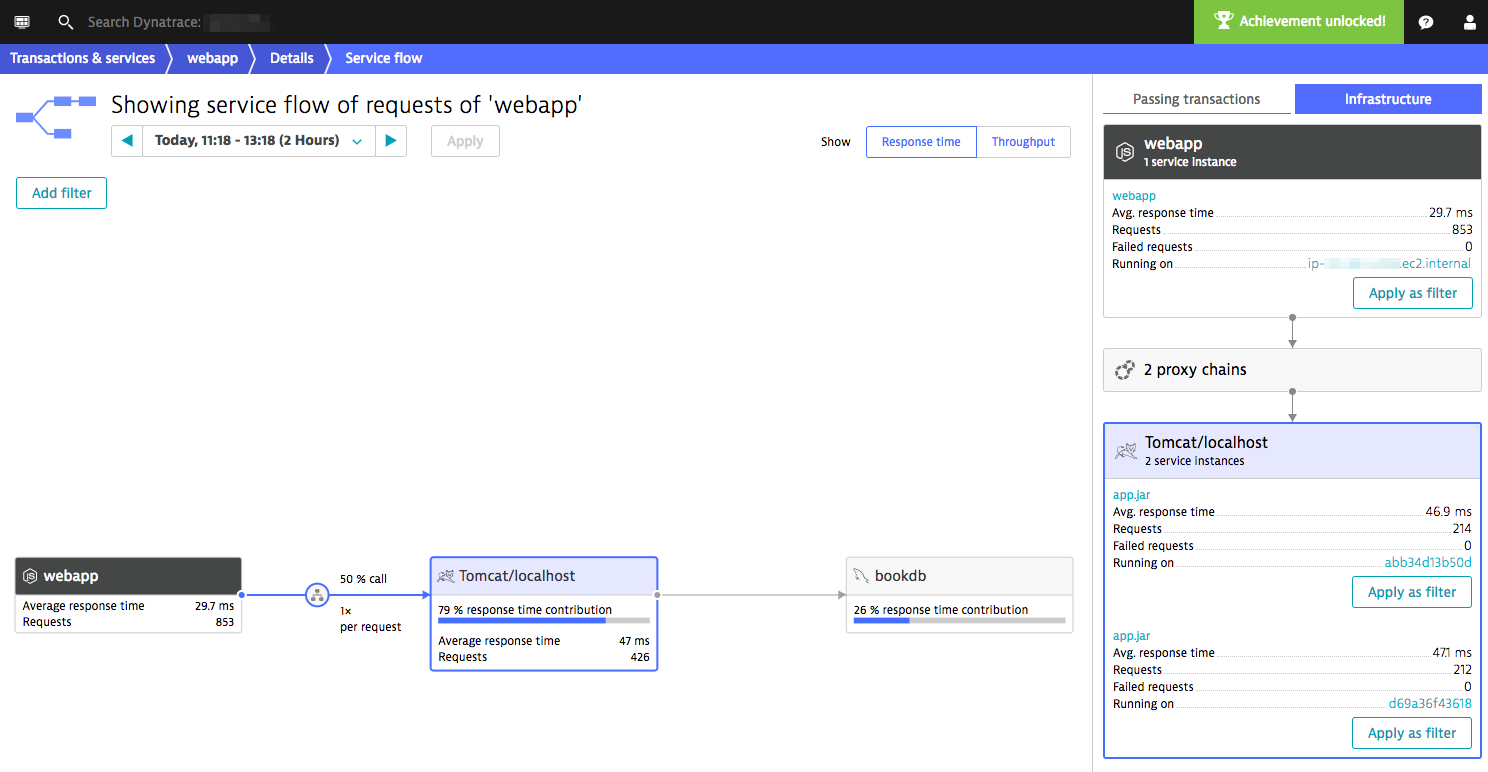
Task: Click Tomcat node requests value 426
Action: 640,657
